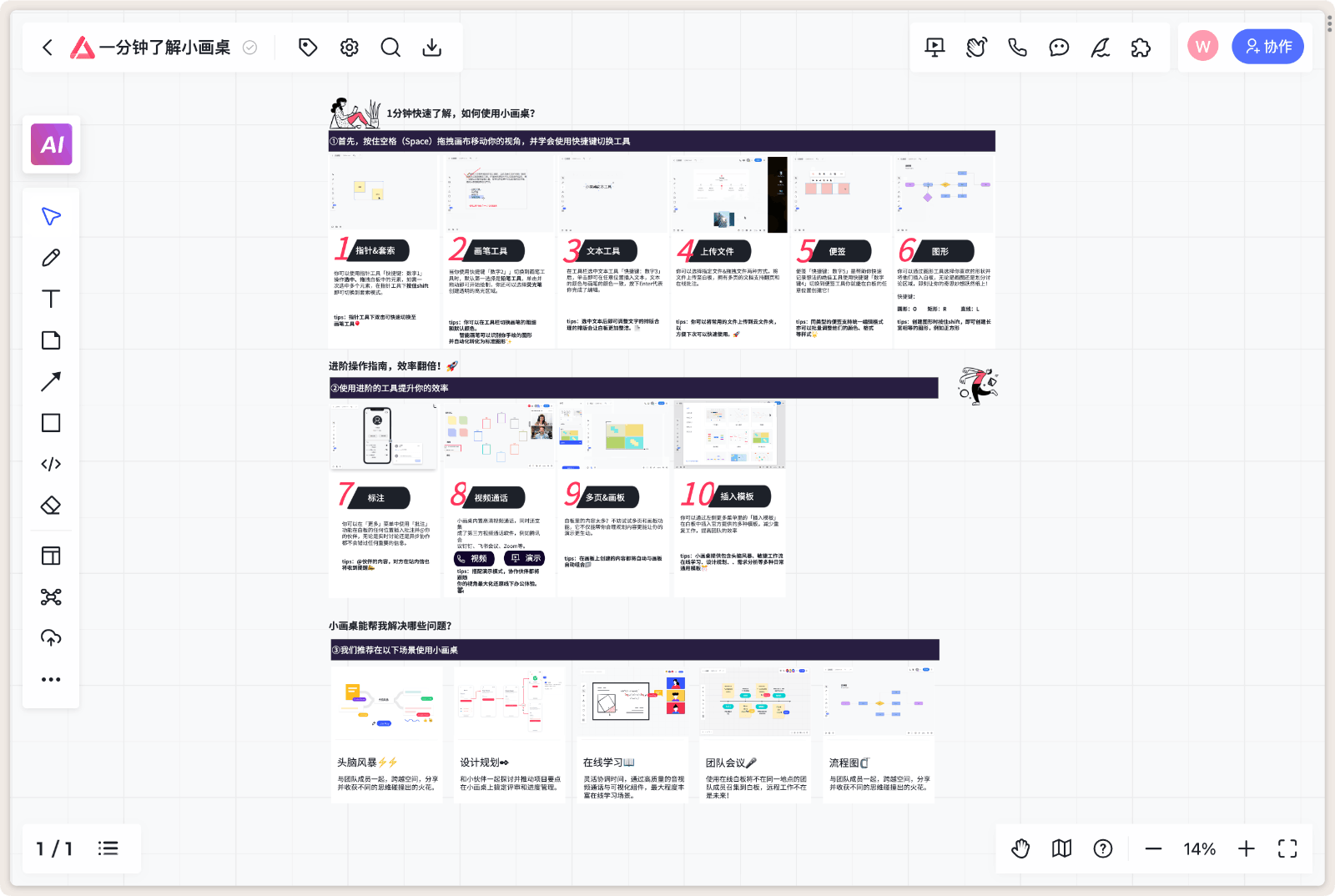Select the rectangle shape tool
Image resolution: width=1335 pixels, height=896 pixels.
pyautogui.click(x=51, y=423)
